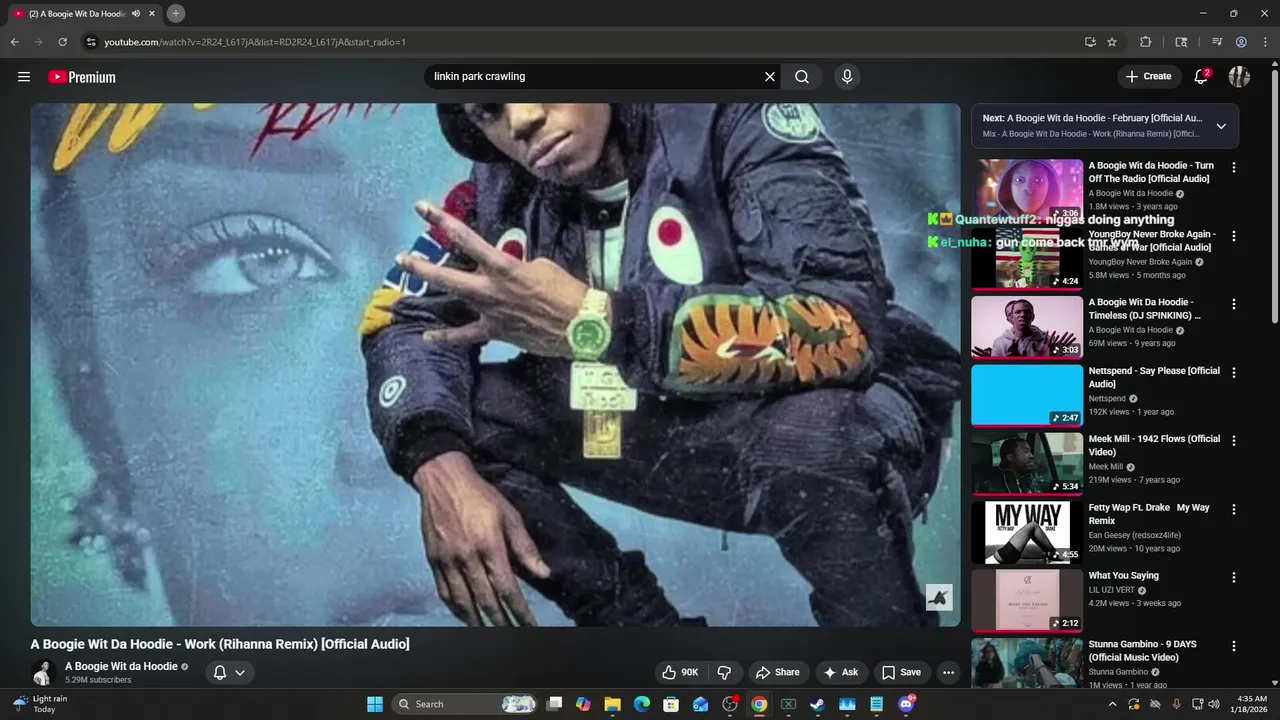The width and height of the screenshot is (1280, 720).
Task: Open more actions below the video
Action: point(948,673)
